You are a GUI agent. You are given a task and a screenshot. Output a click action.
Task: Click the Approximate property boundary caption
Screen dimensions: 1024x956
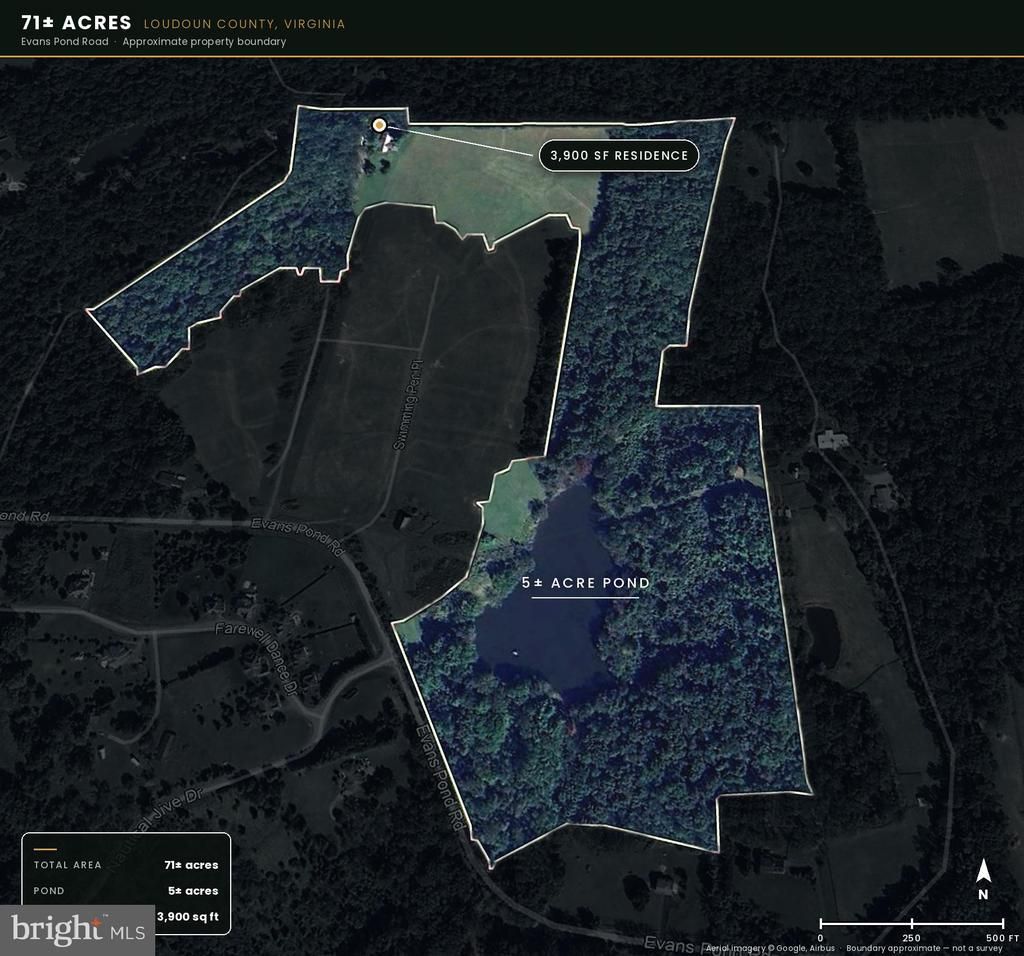(204, 42)
